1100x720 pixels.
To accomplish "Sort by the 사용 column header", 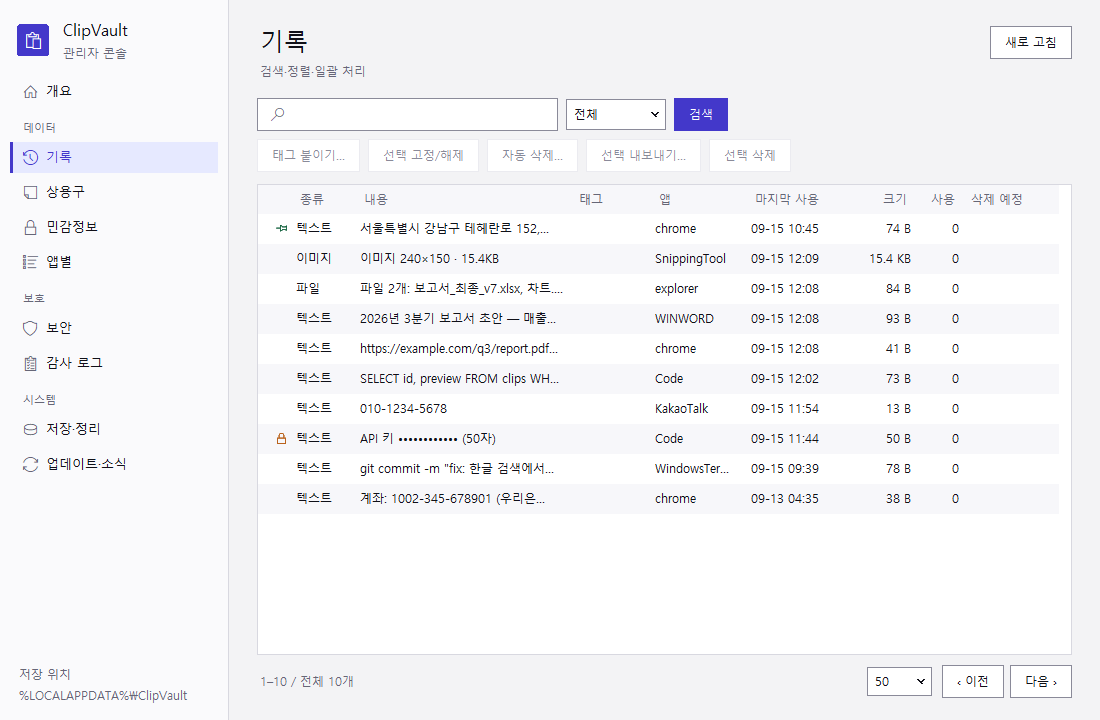I will click(x=943, y=199).
